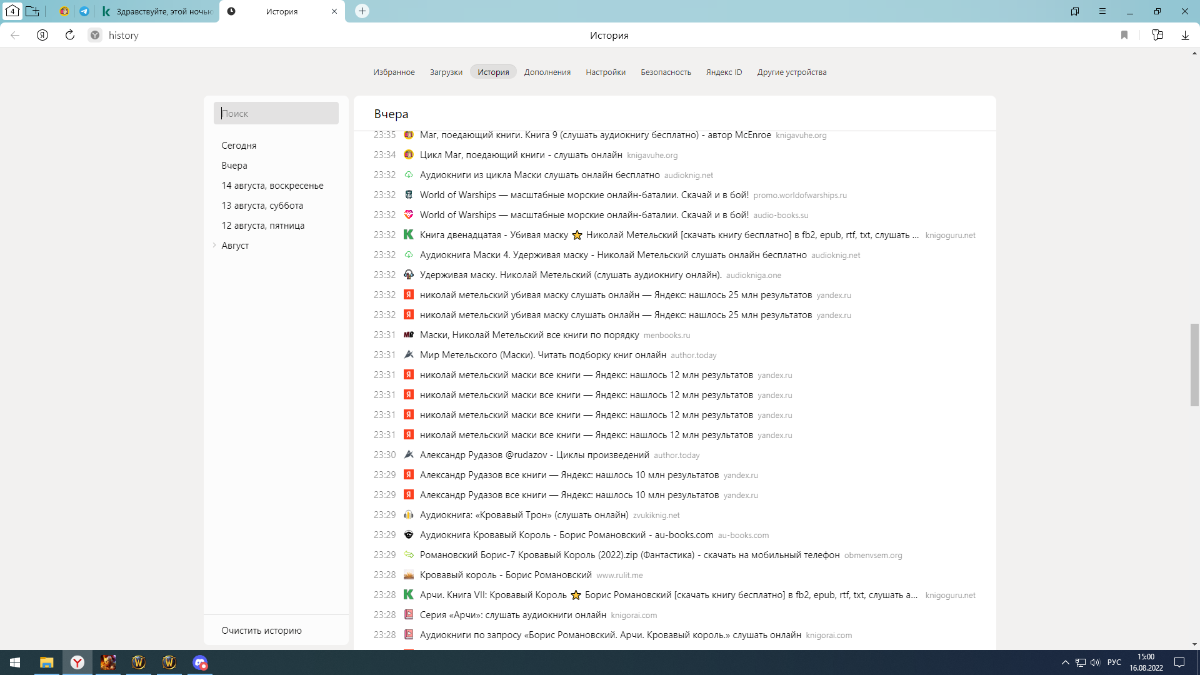Open Аудиокниги из цикла Маски entry
This screenshot has width=1200, height=675.
pyautogui.click(x=540, y=175)
